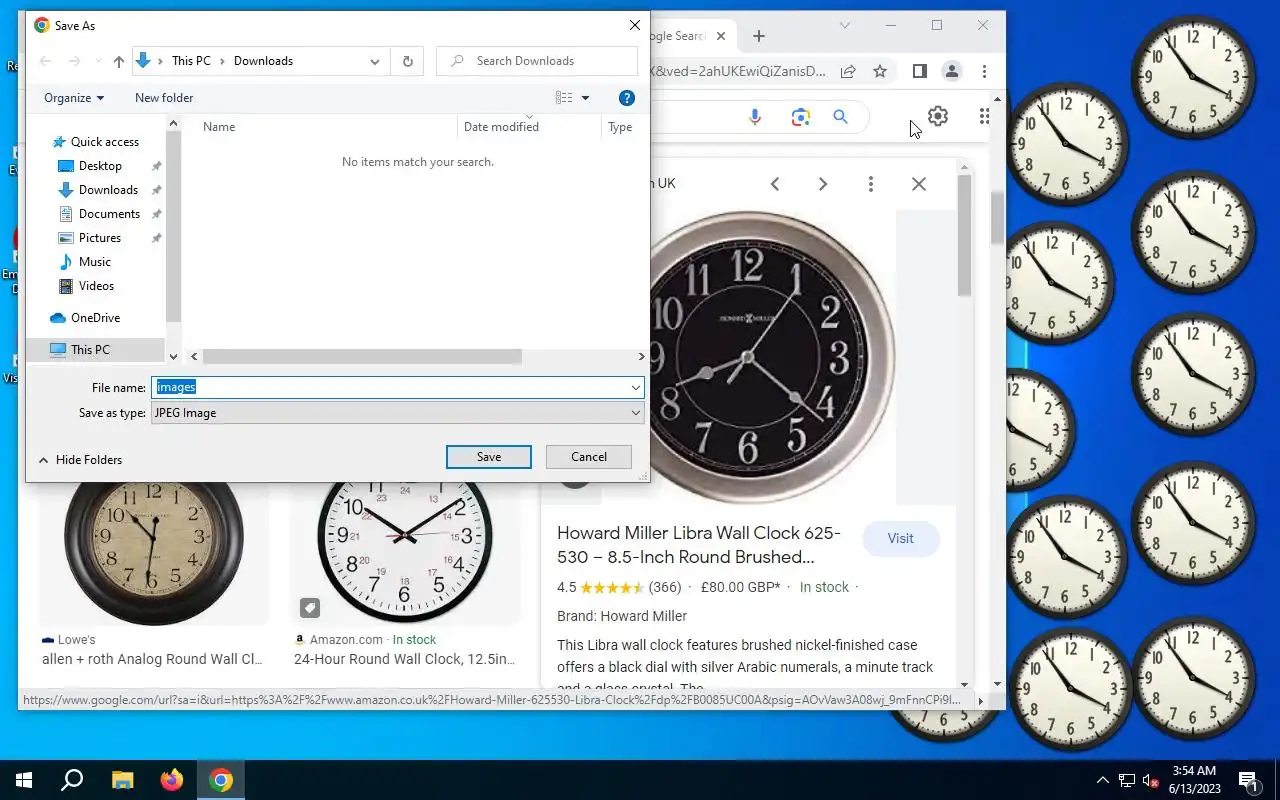Collapse with Hide Folders toggle

[80, 460]
